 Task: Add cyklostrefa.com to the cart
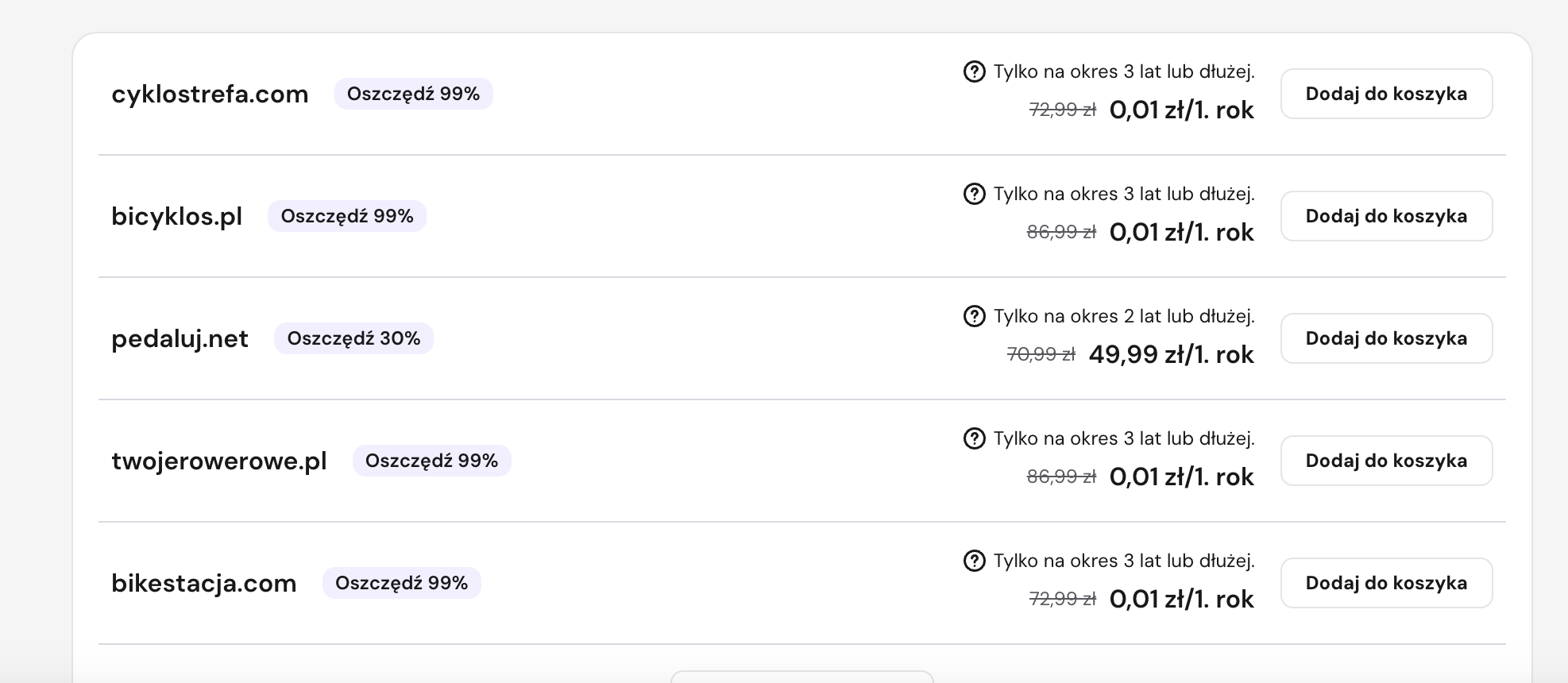point(1386,94)
